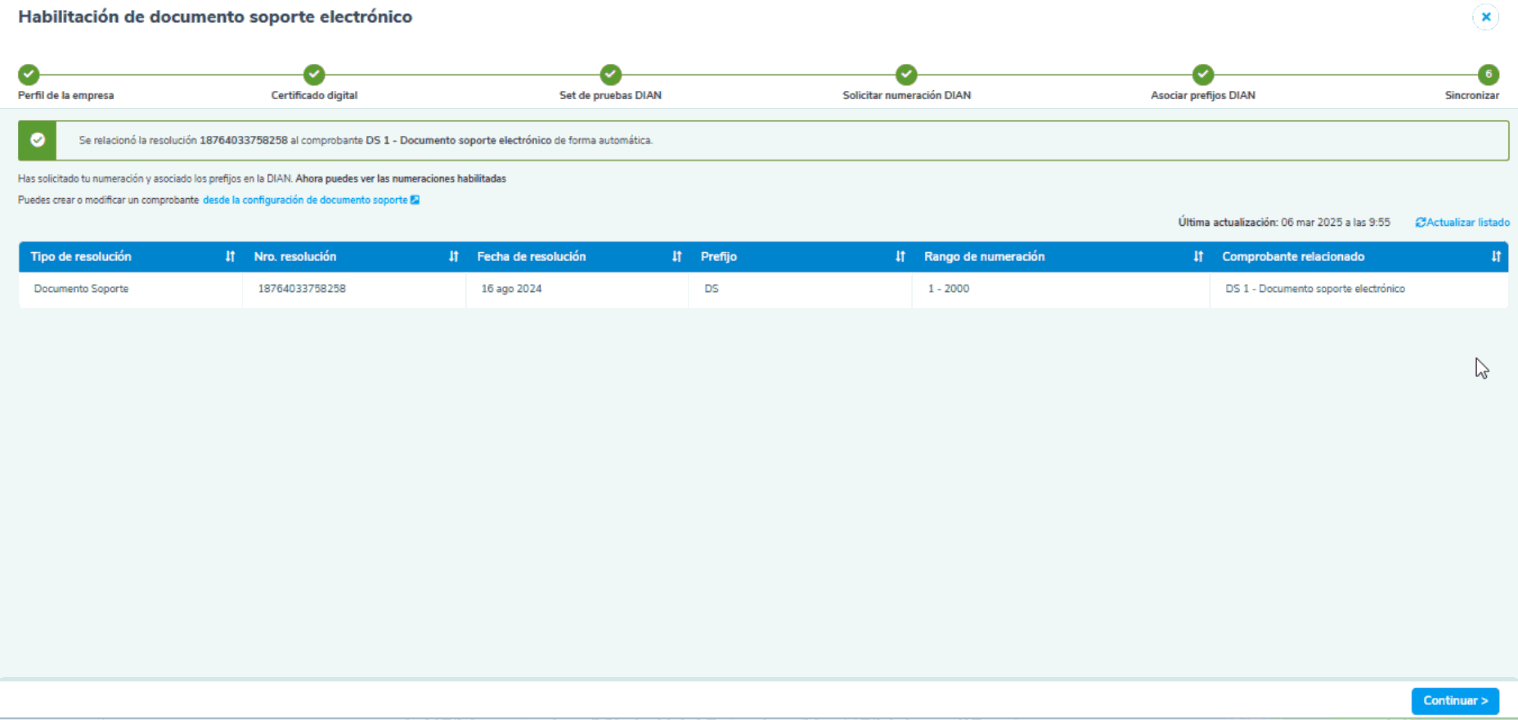The width and height of the screenshot is (1518, 720).
Task: Select the Certificado digital step checkmark
Action: (x=314, y=75)
